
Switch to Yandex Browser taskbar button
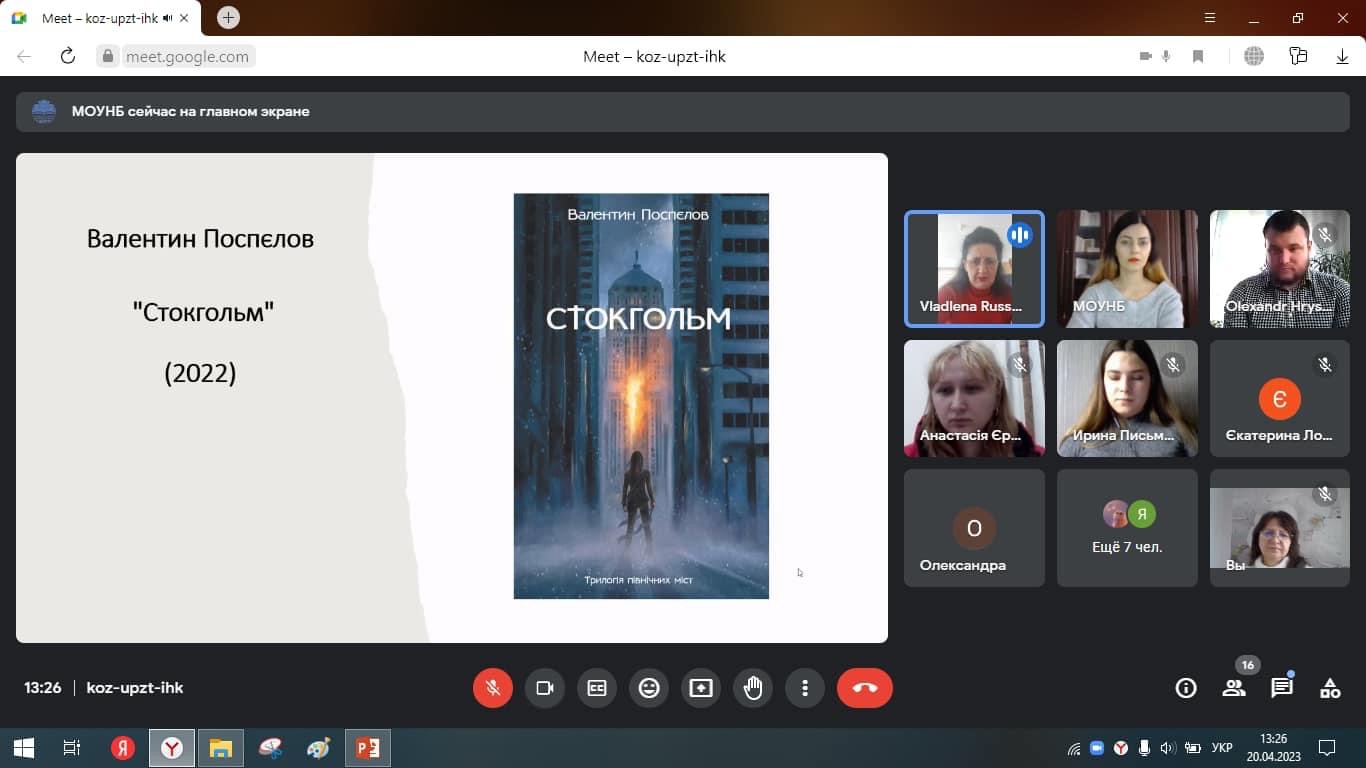[172, 748]
